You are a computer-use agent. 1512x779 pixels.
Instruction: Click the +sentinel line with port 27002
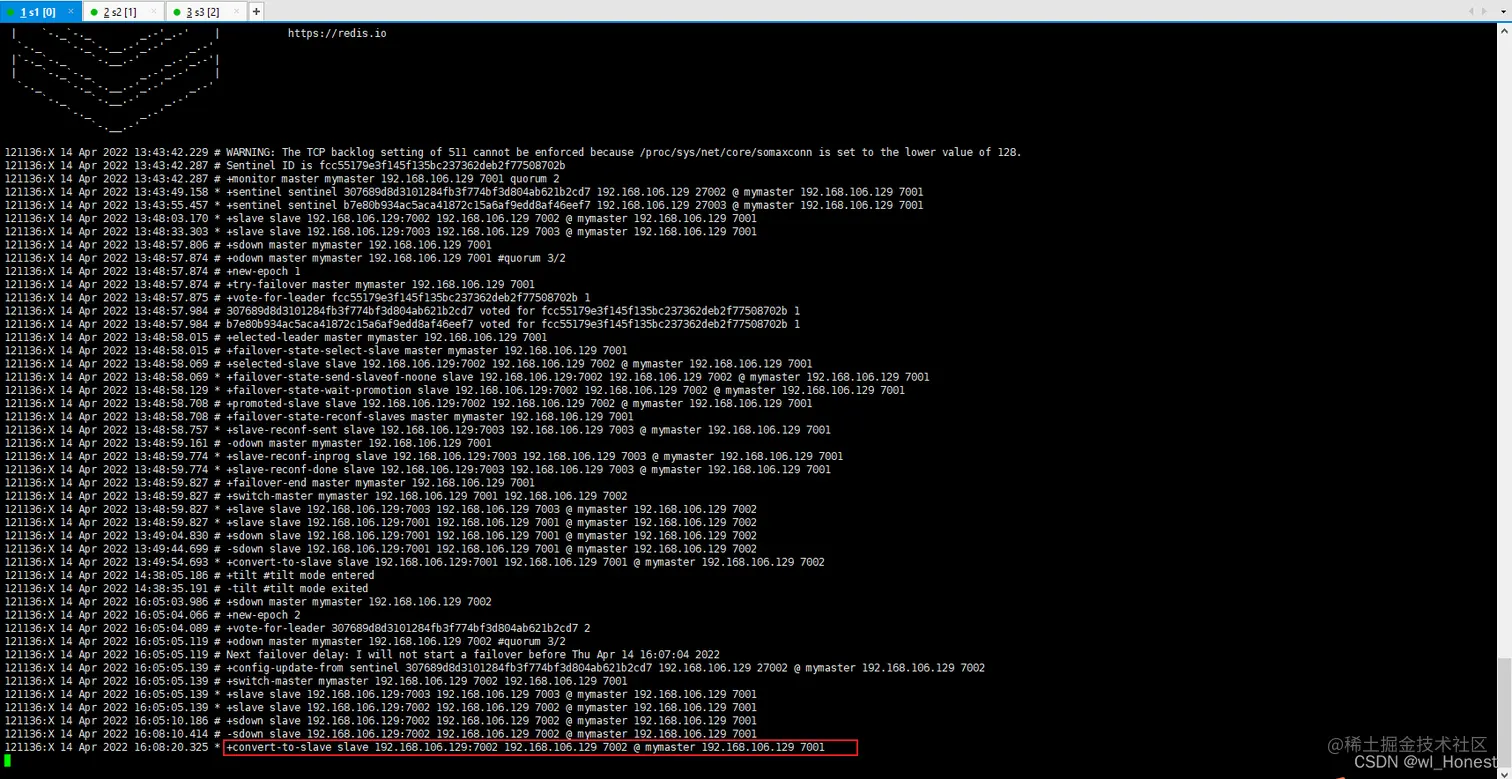pos(464,192)
